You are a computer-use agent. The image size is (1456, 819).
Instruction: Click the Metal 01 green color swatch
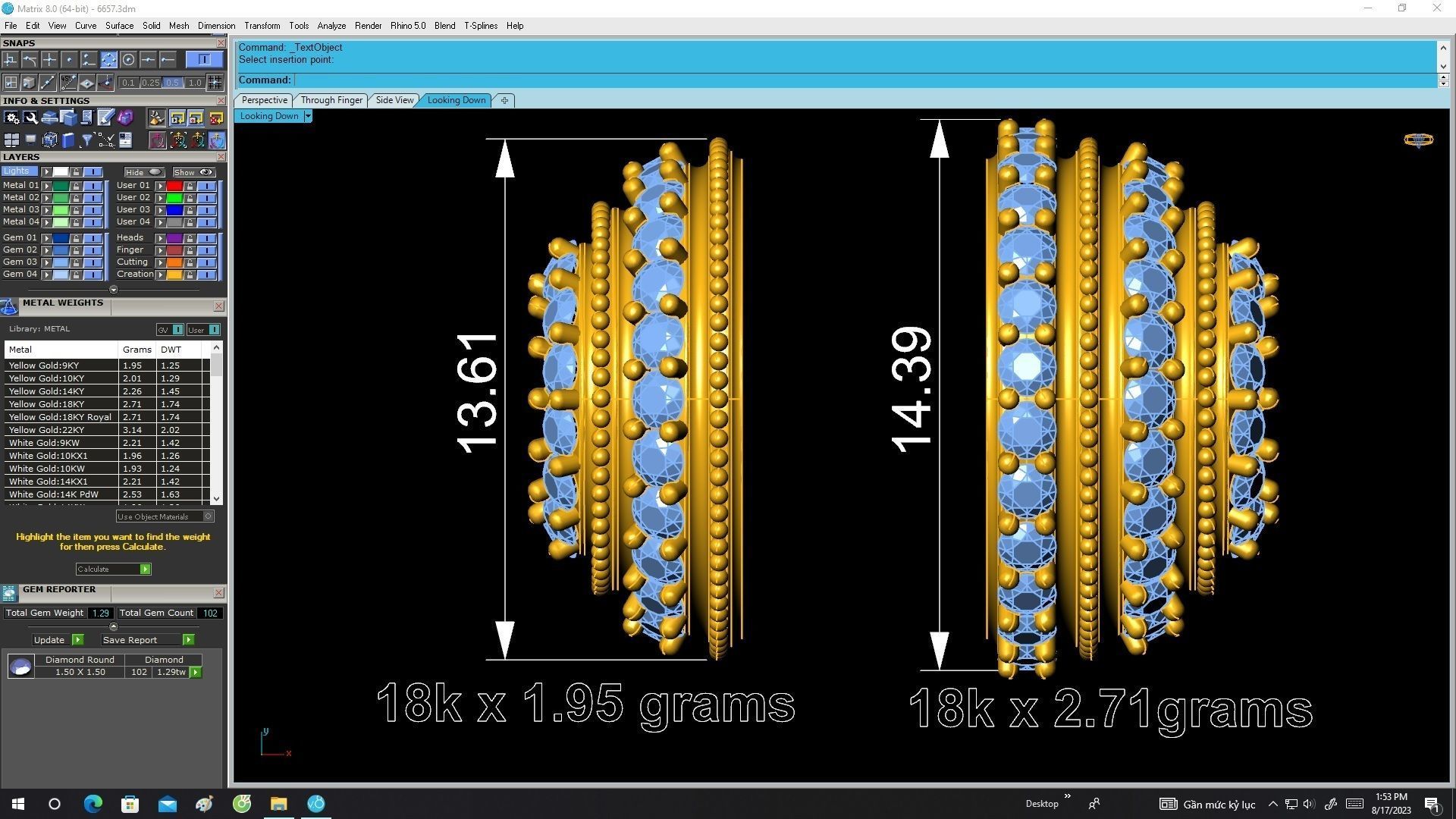[x=61, y=186]
